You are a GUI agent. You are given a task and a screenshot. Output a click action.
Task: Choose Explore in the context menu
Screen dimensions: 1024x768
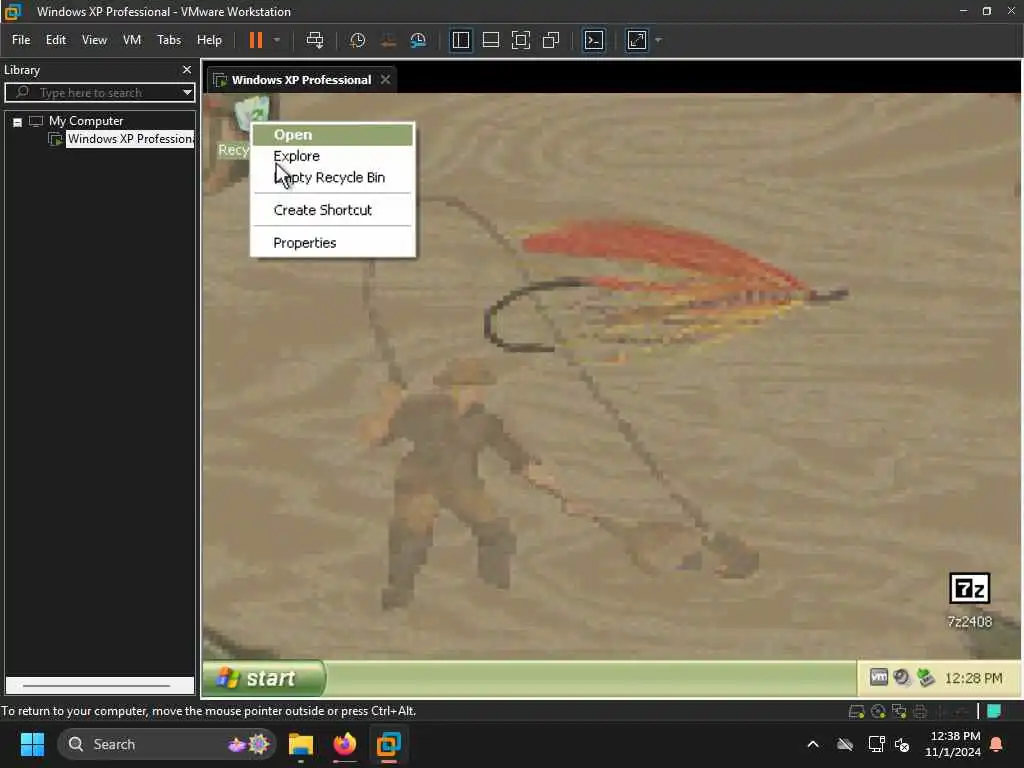pyautogui.click(x=333, y=156)
